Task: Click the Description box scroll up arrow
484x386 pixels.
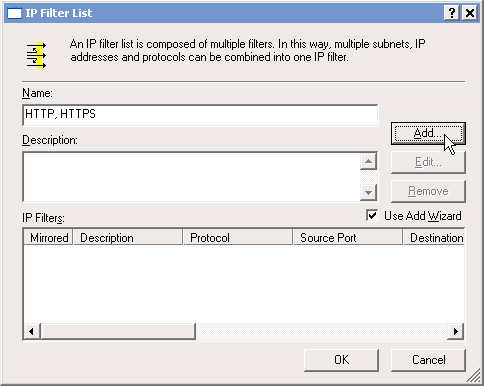Action: point(368,162)
